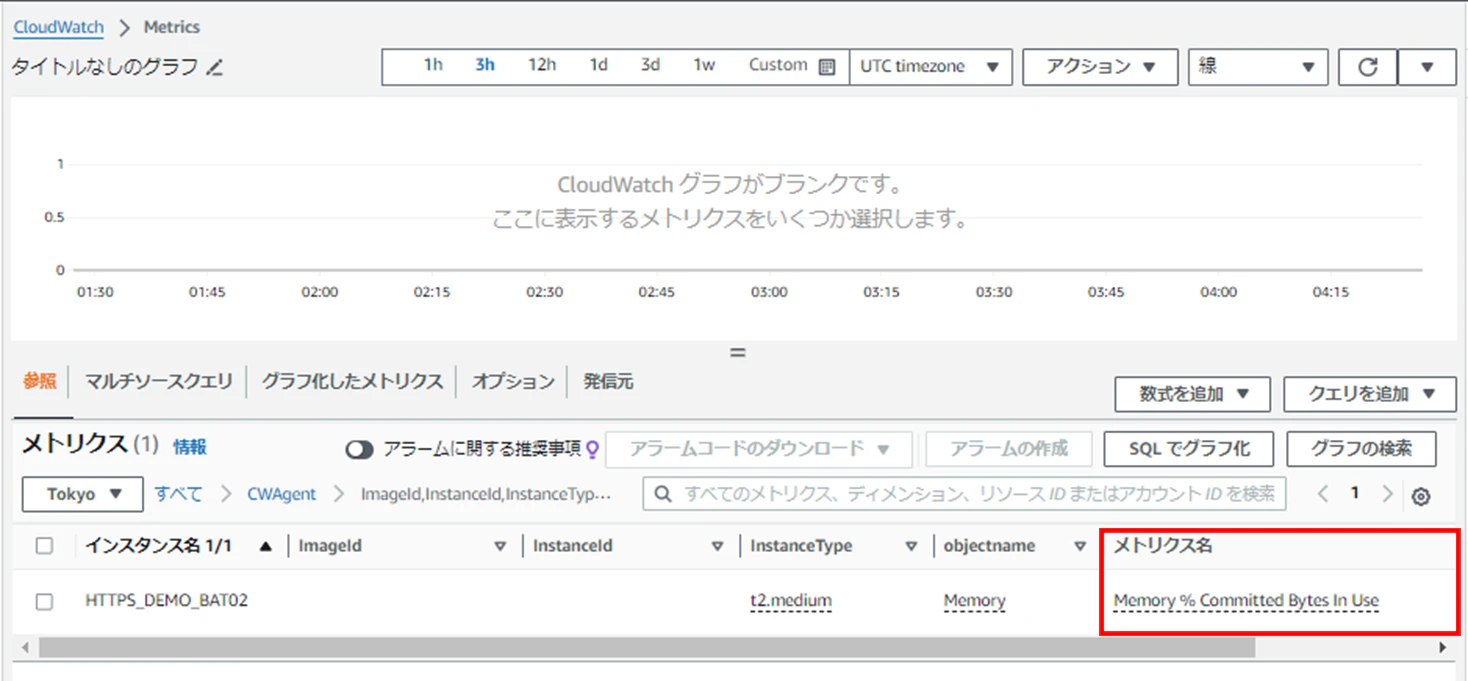1468x681 pixels.
Task: Open the UTC timezone dropdown
Action: click(930, 67)
